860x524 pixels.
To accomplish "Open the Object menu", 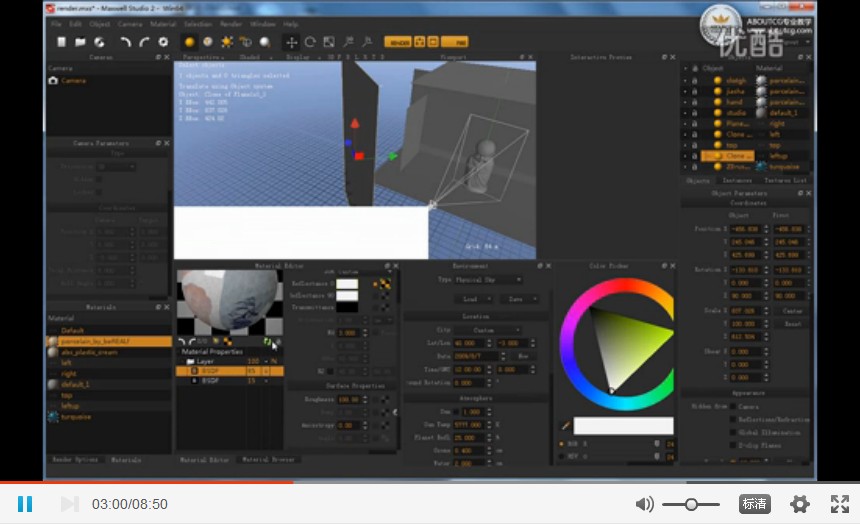I will (x=99, y=24).
